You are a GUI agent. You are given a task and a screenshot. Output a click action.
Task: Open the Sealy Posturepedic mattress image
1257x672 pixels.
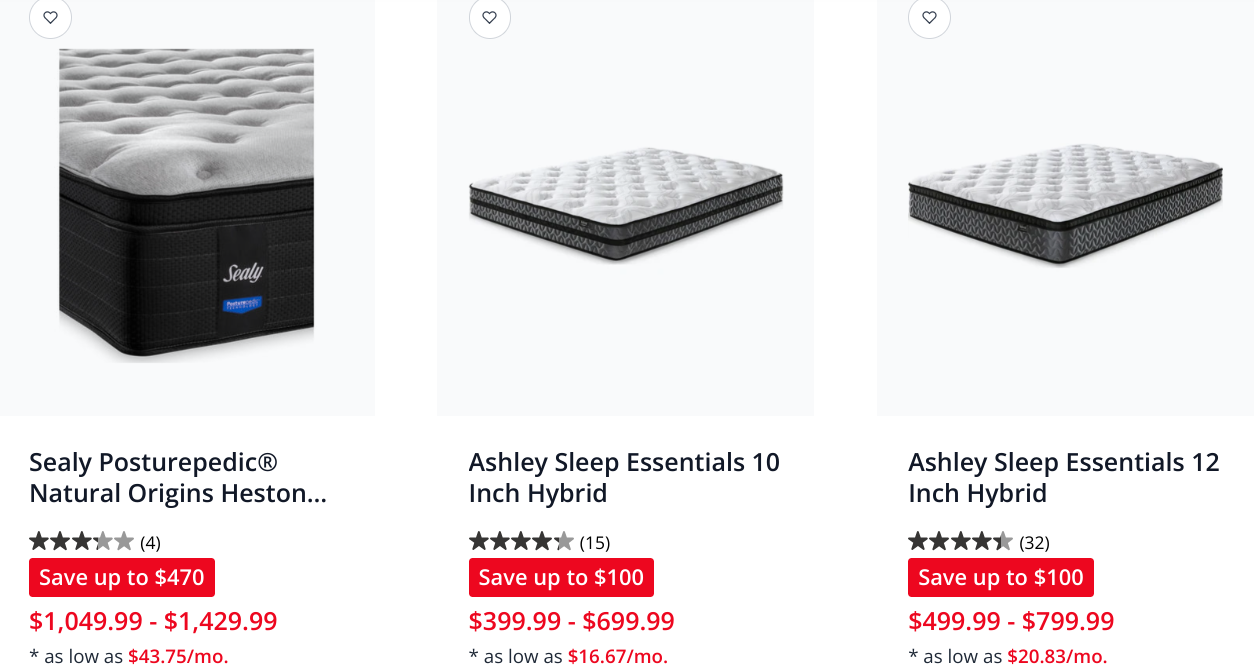pos(187,205)
